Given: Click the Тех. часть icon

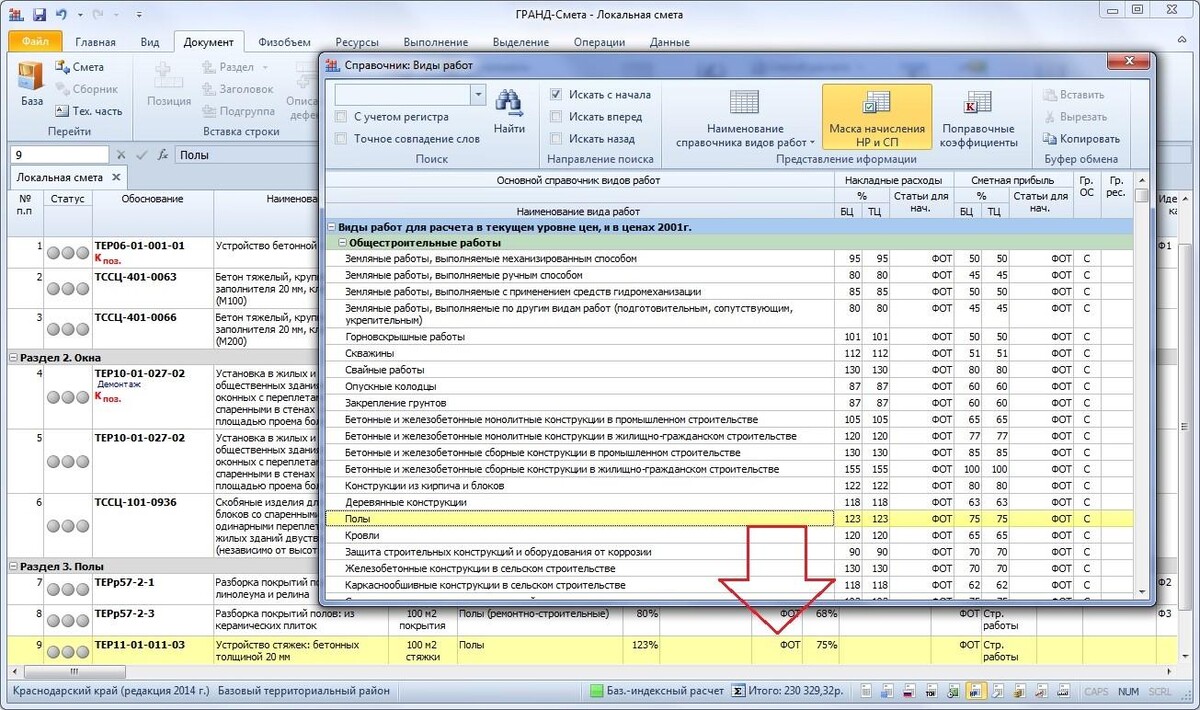Looking at the screenshot, I should pyautogui.click(x=62, y=111).
